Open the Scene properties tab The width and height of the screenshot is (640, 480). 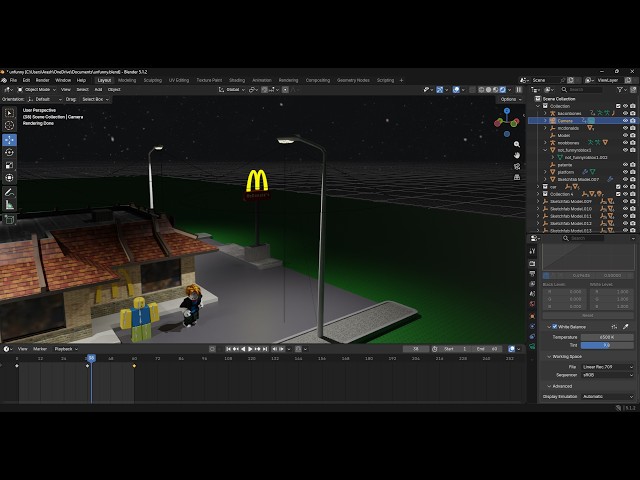coord(532,294)
